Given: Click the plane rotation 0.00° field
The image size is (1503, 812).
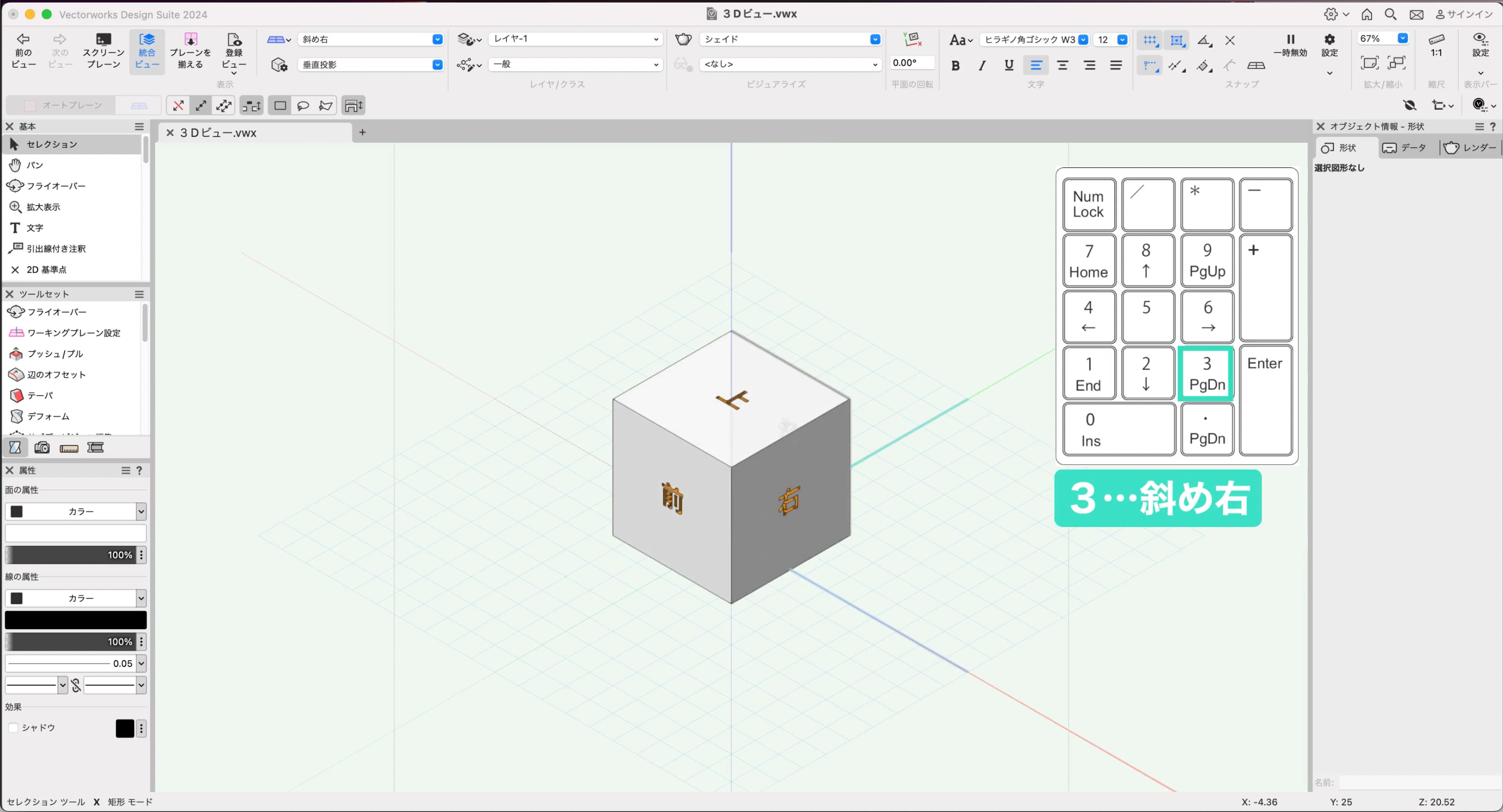Looking at the screenshot, I should [x=912, y=63].
